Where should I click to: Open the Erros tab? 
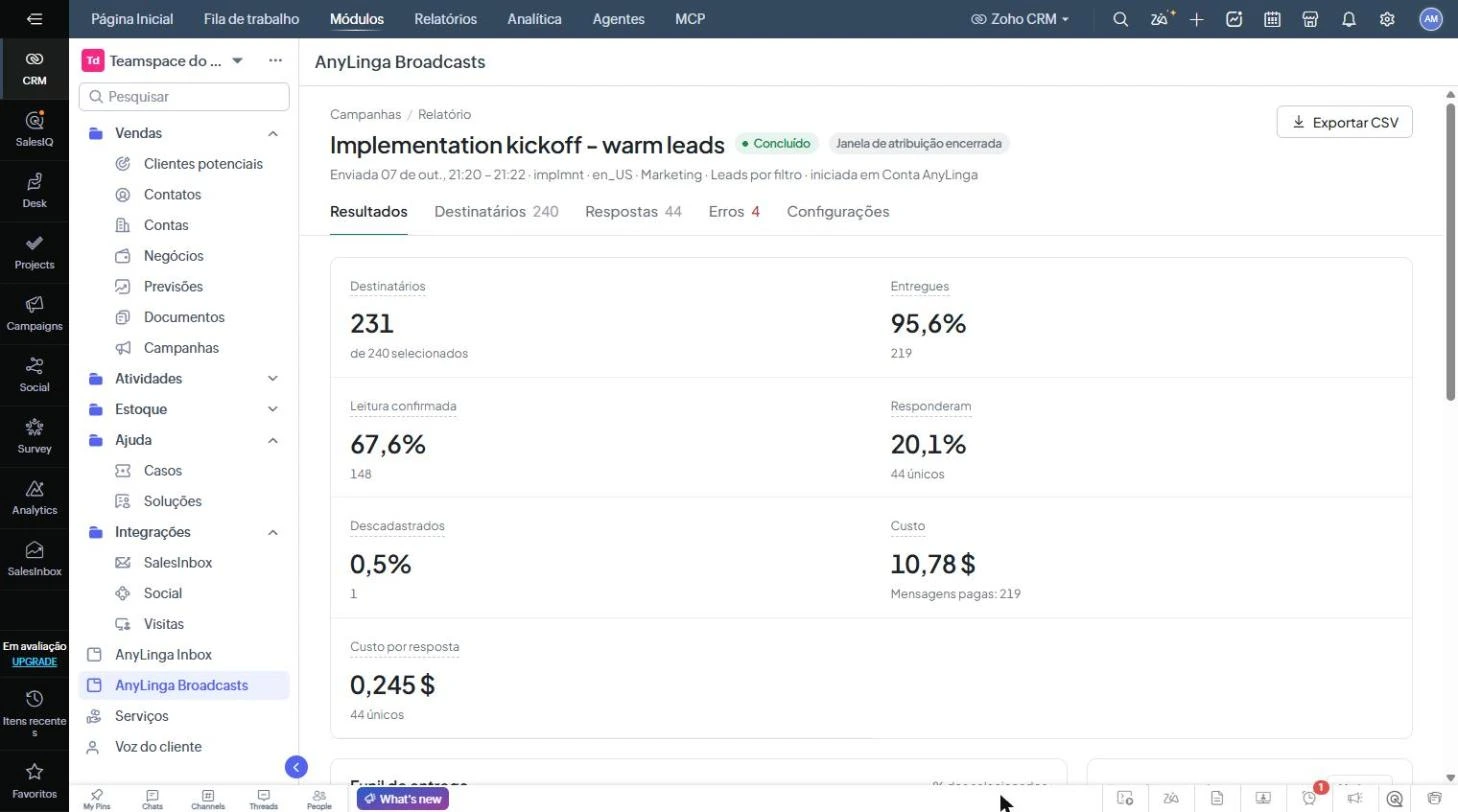click(734, 212)
